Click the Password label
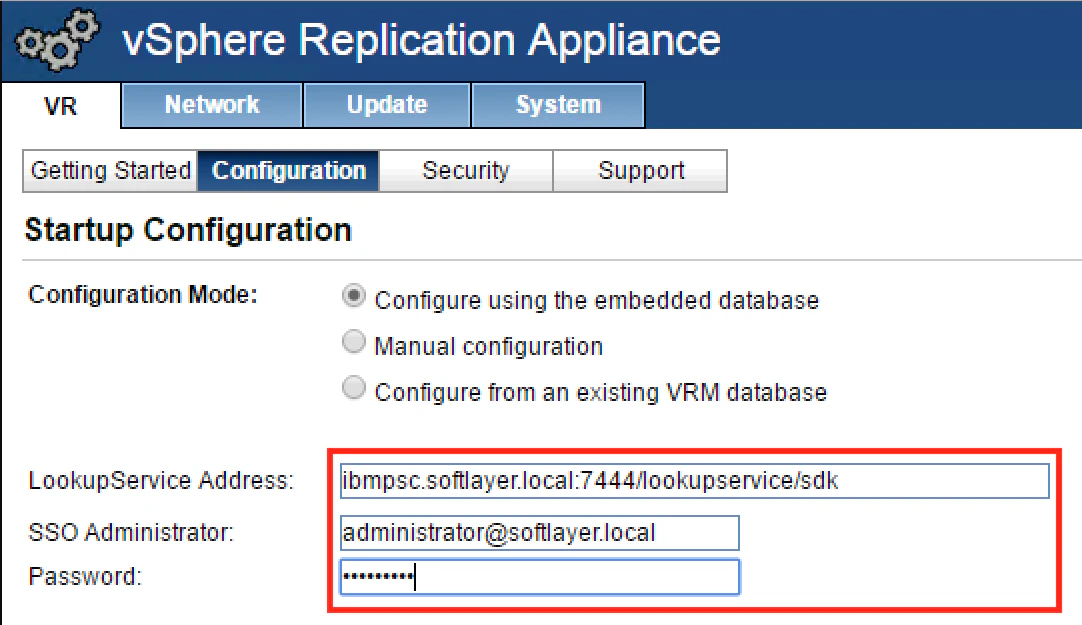Viewport: 1082px width, 625px height. pyautogui.click(x=85, y=576)
